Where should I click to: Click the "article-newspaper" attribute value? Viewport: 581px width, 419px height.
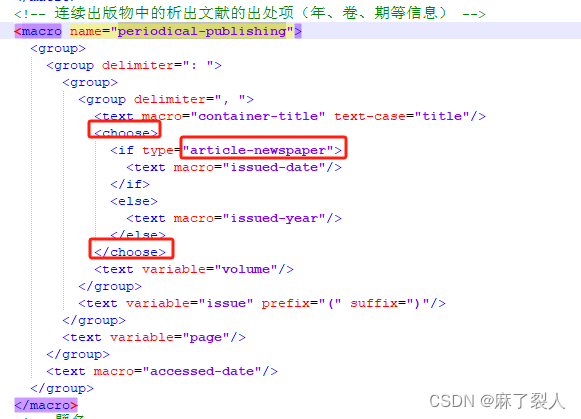point(258,150)
